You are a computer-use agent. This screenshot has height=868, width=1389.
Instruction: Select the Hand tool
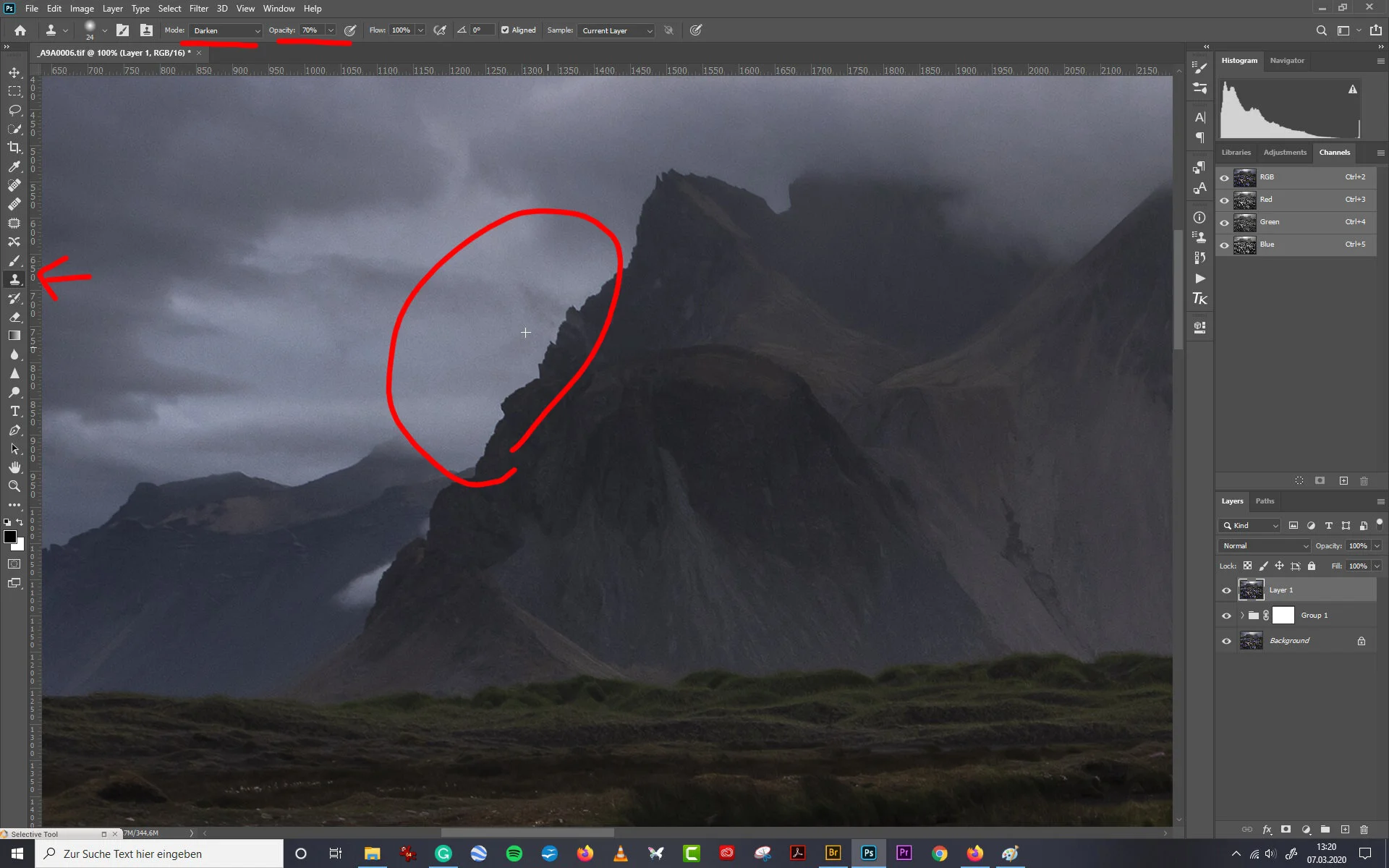tap(14, 467)
